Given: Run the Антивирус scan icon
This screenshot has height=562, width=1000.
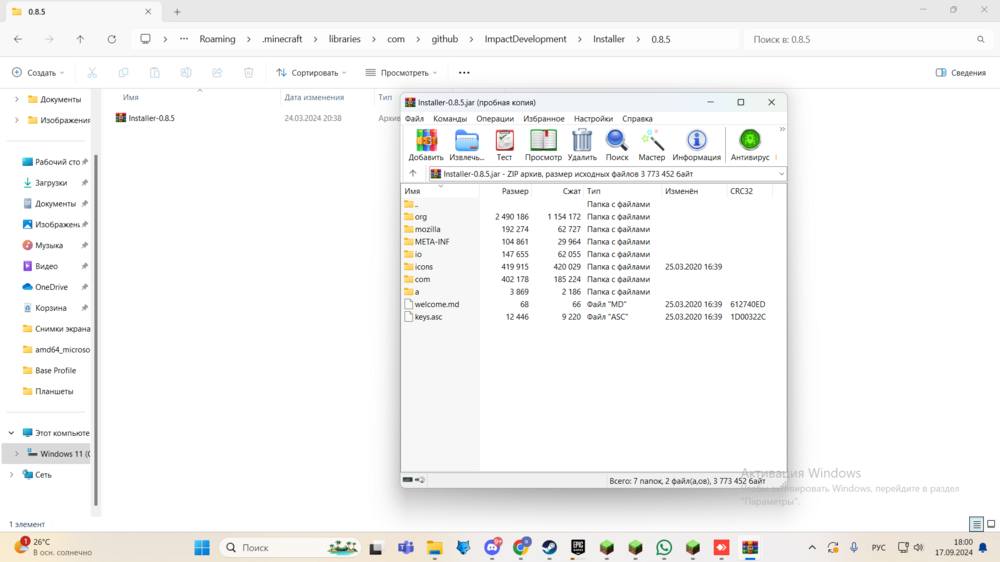Looking at the screenshot, I should click(x=750, y=145).
